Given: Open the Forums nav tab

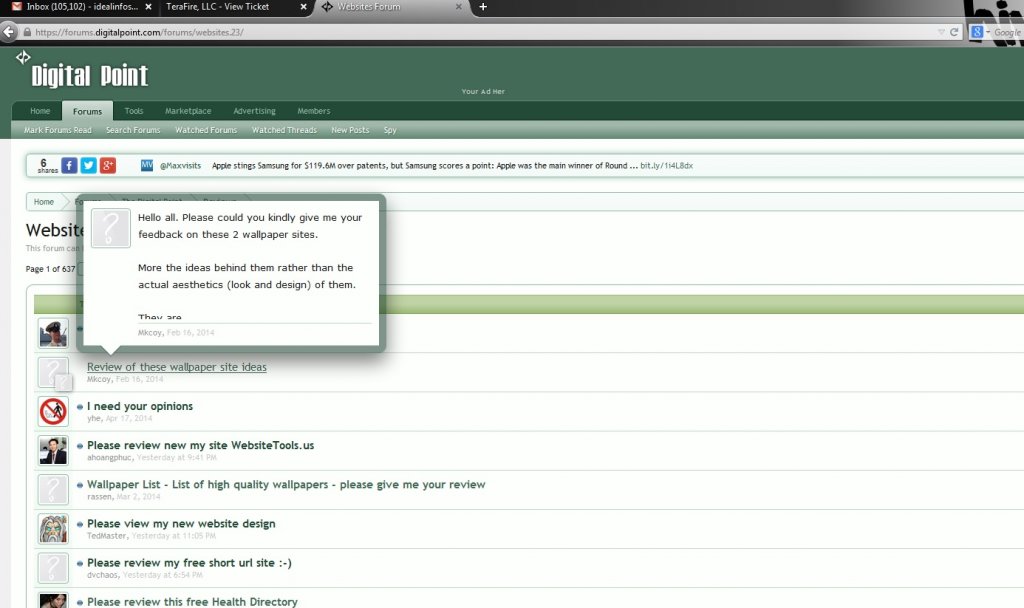Looking at the screenshot, I should coord(88,111).
